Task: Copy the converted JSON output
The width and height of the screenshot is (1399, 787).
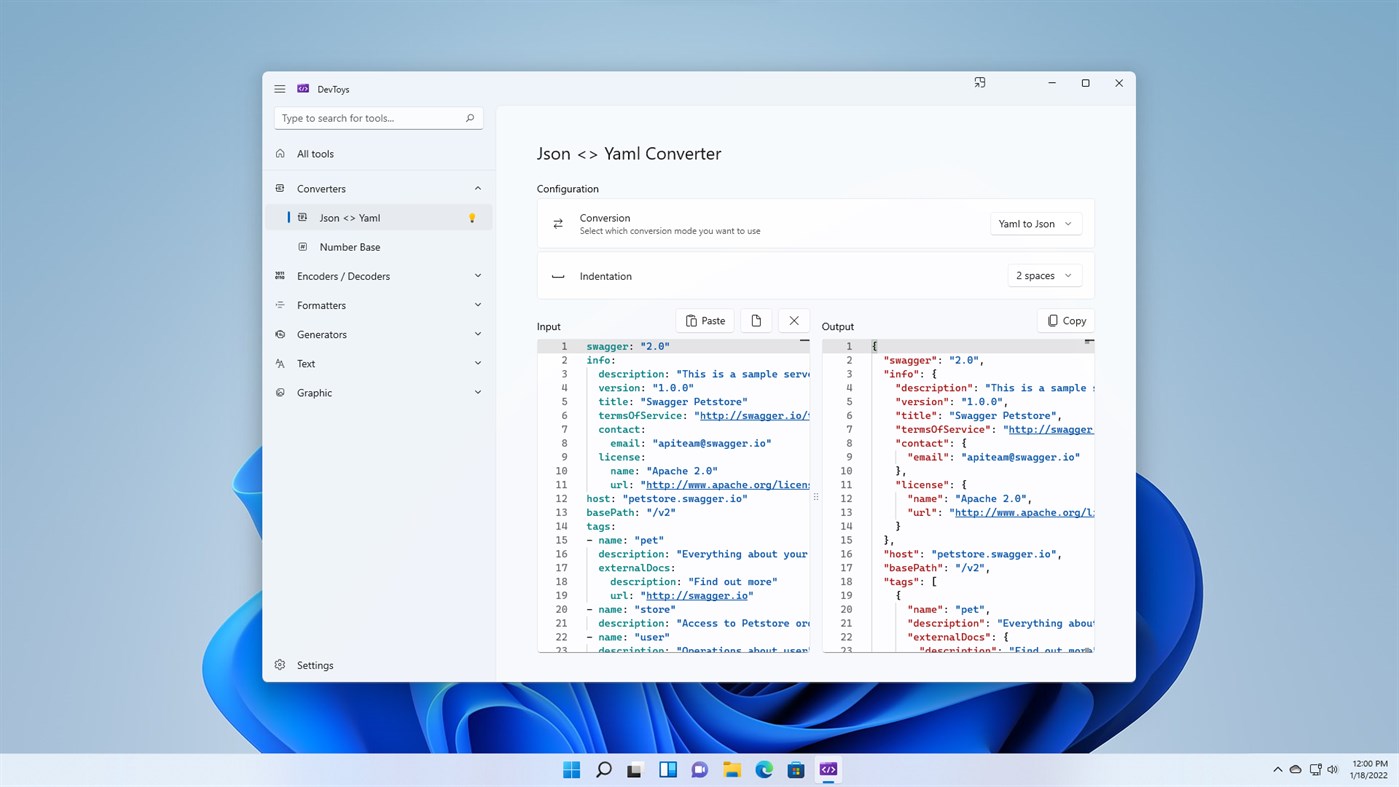Action: [1065, 320]
